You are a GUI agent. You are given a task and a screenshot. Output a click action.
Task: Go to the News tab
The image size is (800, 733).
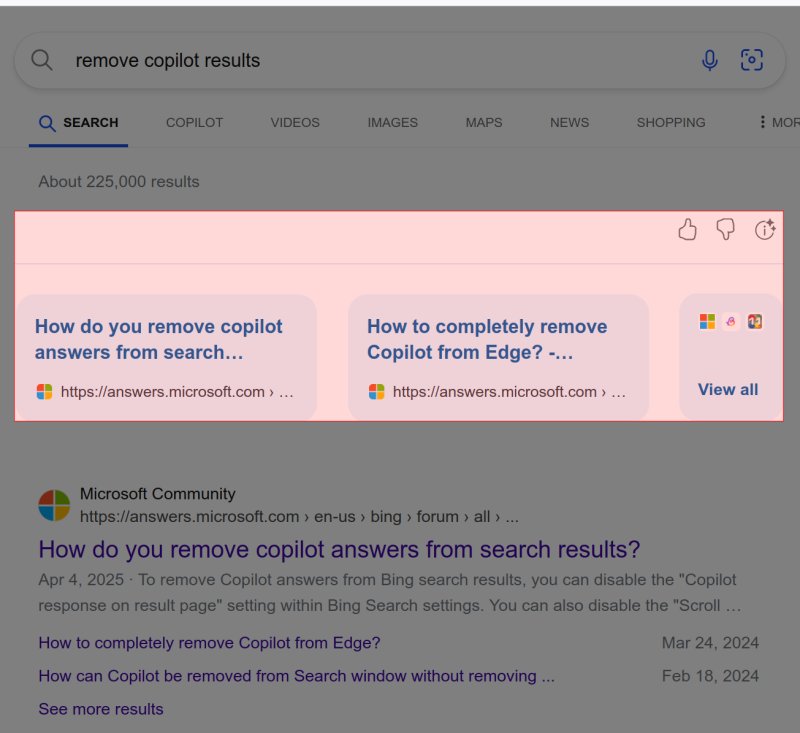click(569, 122)
